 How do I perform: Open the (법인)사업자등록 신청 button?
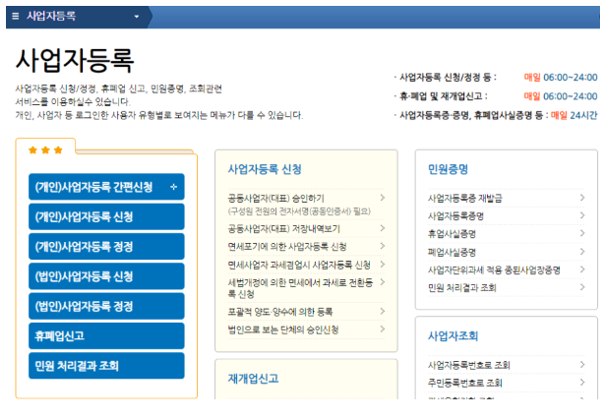pyautogui.click(x=106, y=276)
